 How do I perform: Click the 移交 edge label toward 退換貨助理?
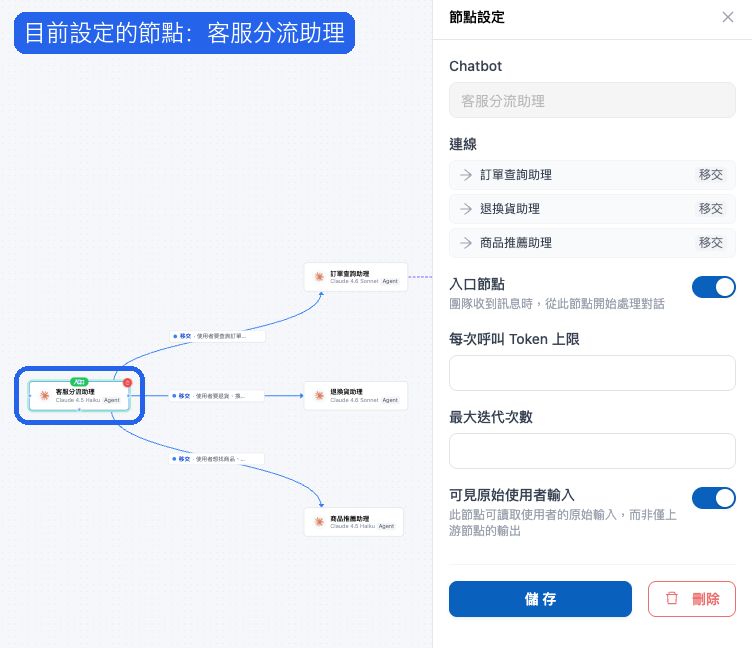tap(216, 396)
